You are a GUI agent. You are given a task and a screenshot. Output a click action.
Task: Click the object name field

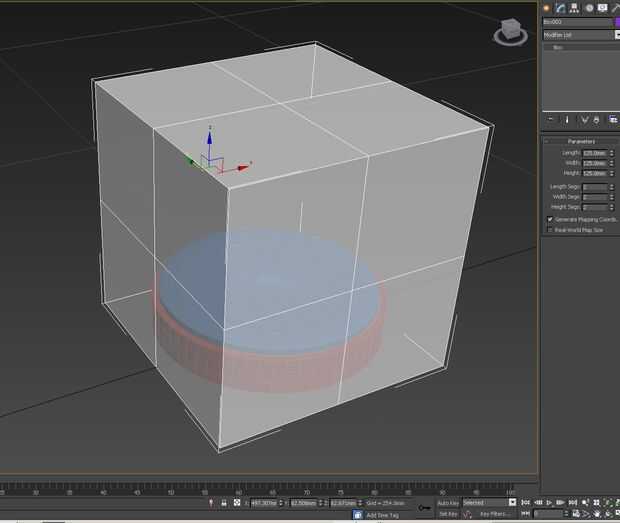578,22
